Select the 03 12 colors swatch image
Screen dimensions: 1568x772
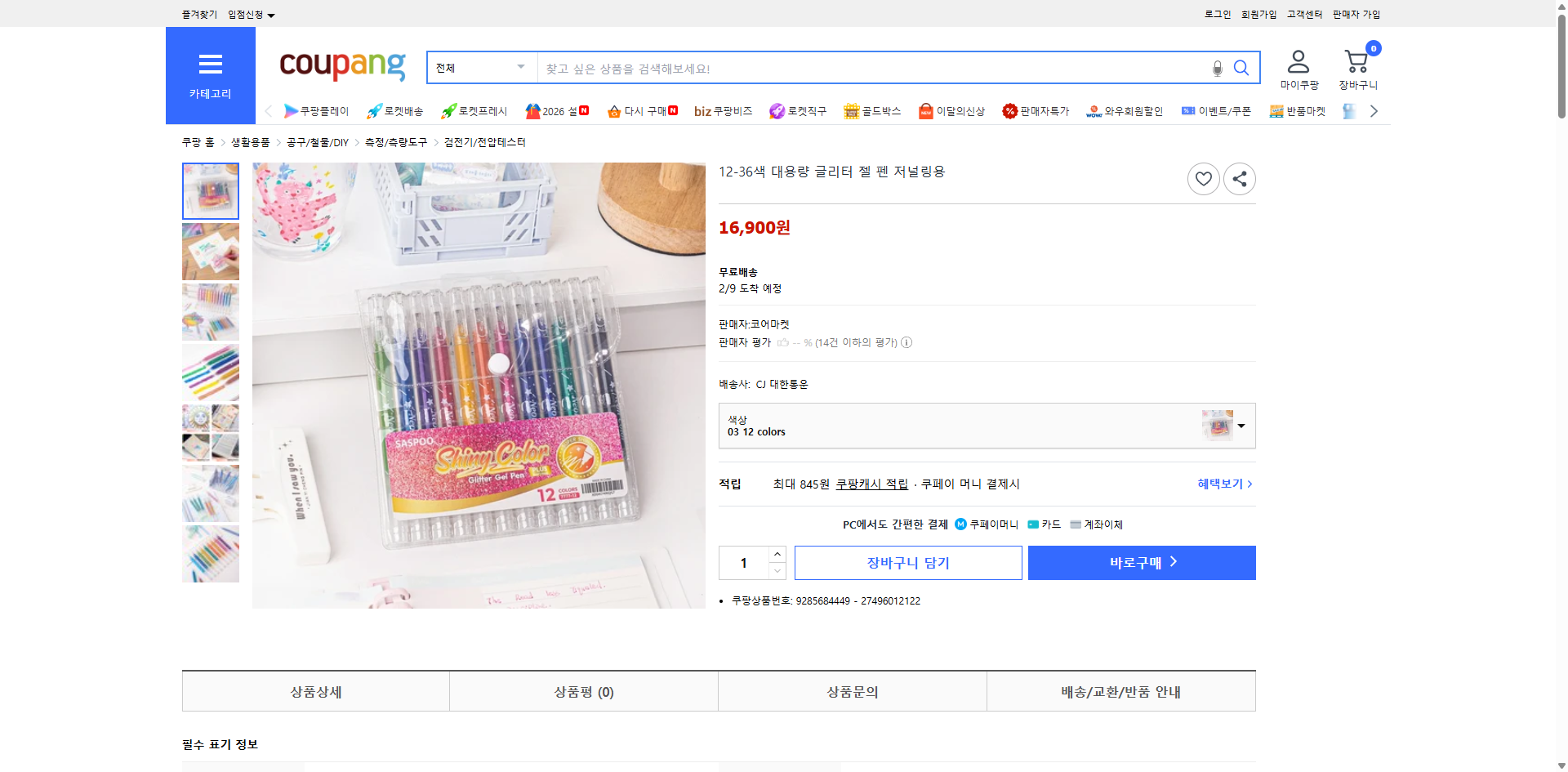[1218, 425]
